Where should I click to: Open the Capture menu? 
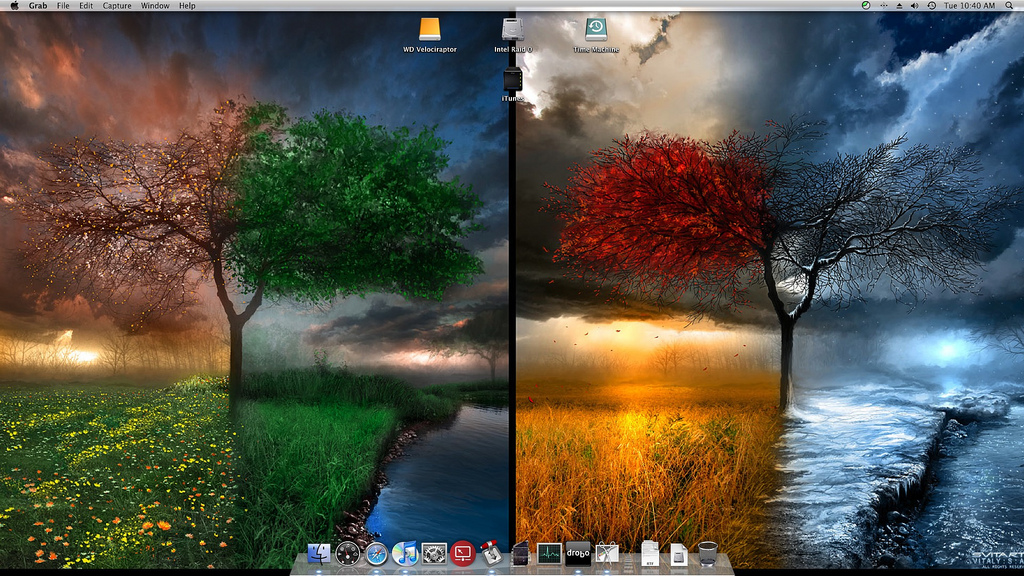[117, 5]
